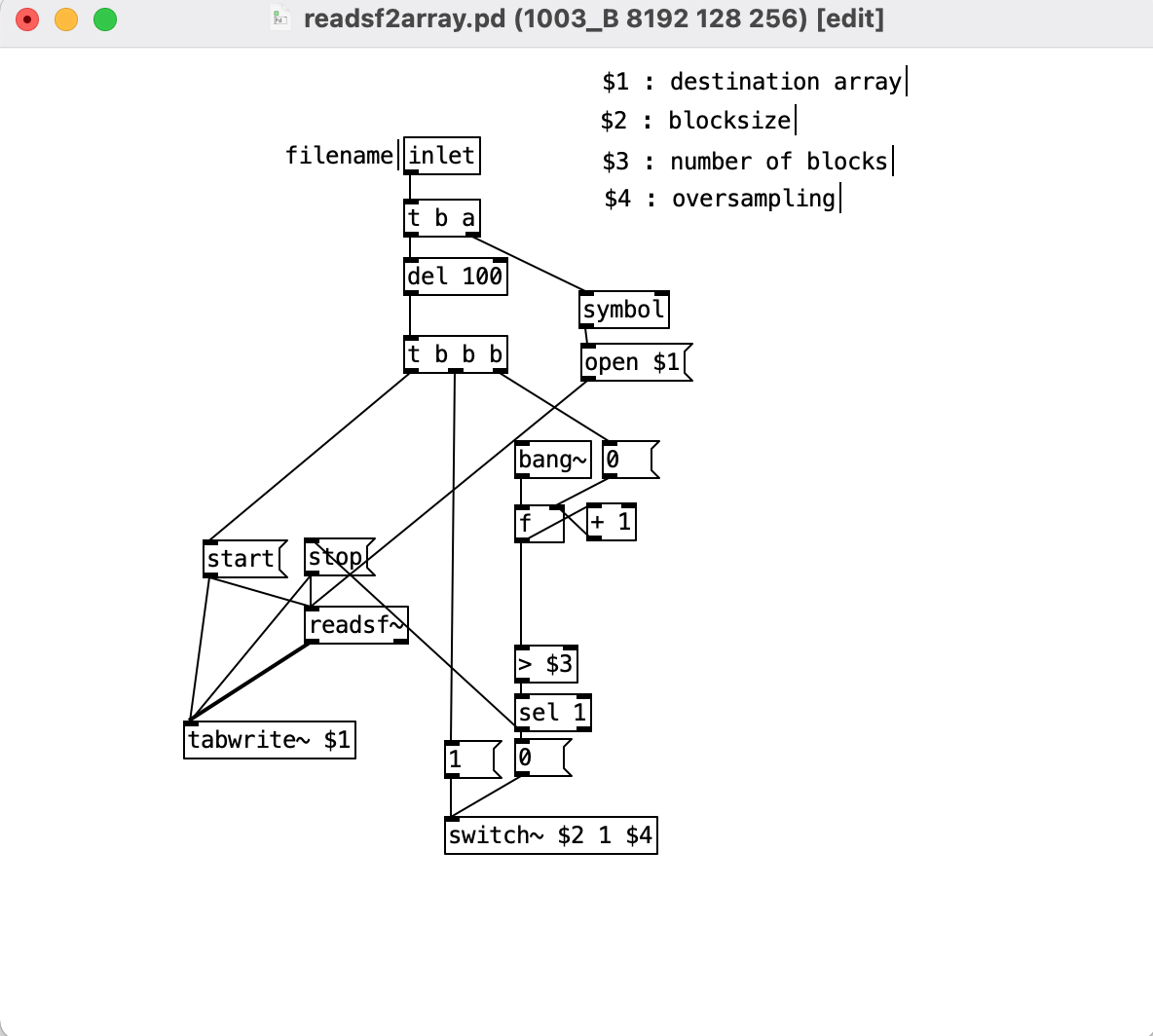Click the 'switch~ $2 1 $4' object
Screen dimensions: 1153x1036
(x=550, y=836)
